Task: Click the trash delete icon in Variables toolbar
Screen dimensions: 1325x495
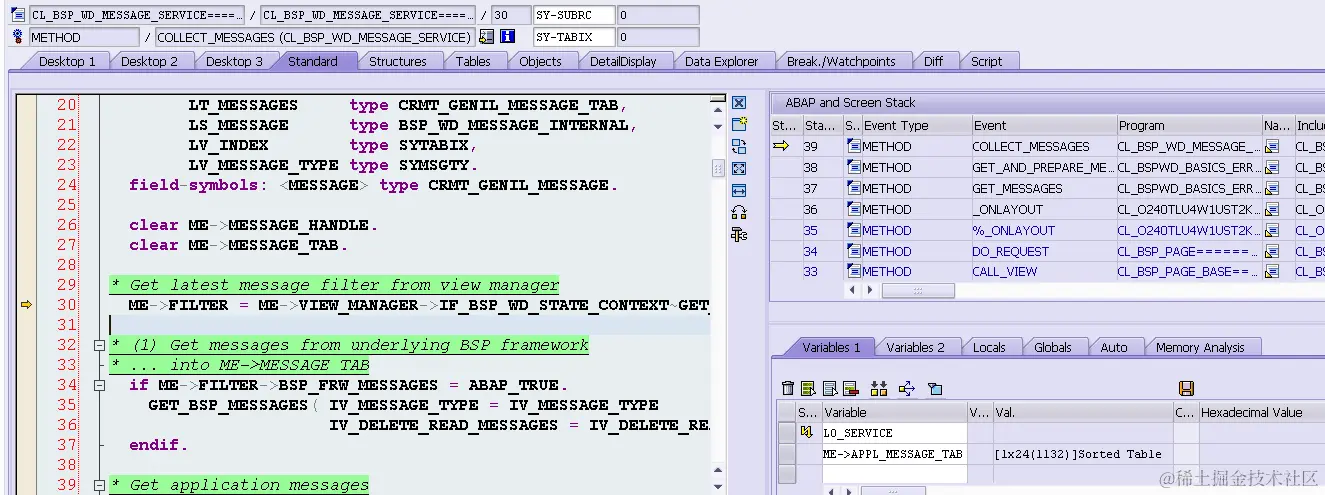Action: [x=788, y=388]
